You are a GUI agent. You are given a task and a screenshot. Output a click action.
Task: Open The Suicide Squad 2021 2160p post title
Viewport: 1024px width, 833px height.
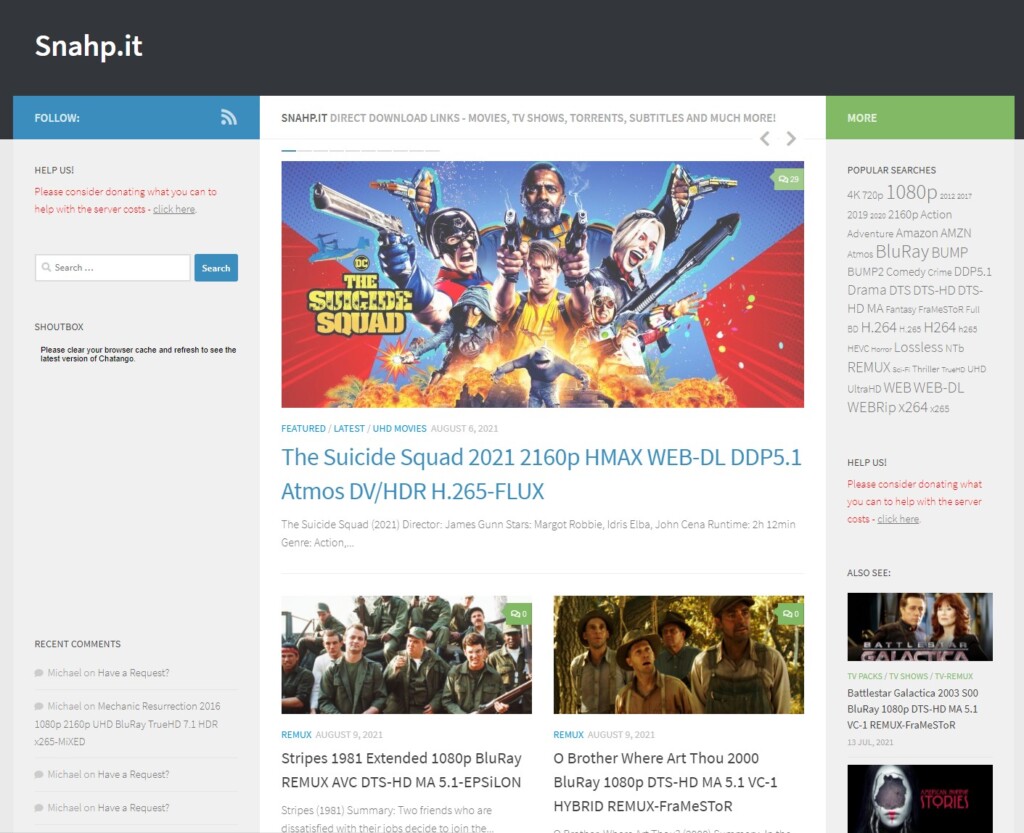coord(541,474)
